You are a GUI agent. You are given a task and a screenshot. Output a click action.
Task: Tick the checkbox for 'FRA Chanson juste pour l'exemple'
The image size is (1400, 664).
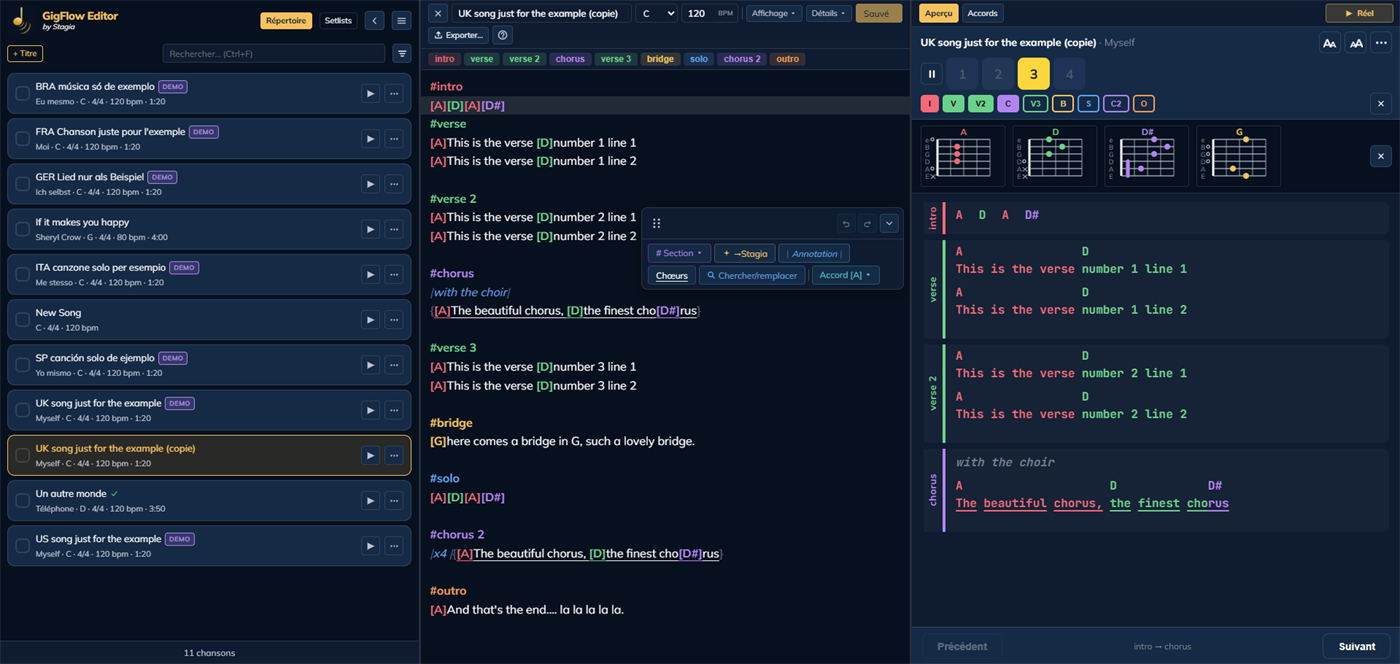click(22, 139)
